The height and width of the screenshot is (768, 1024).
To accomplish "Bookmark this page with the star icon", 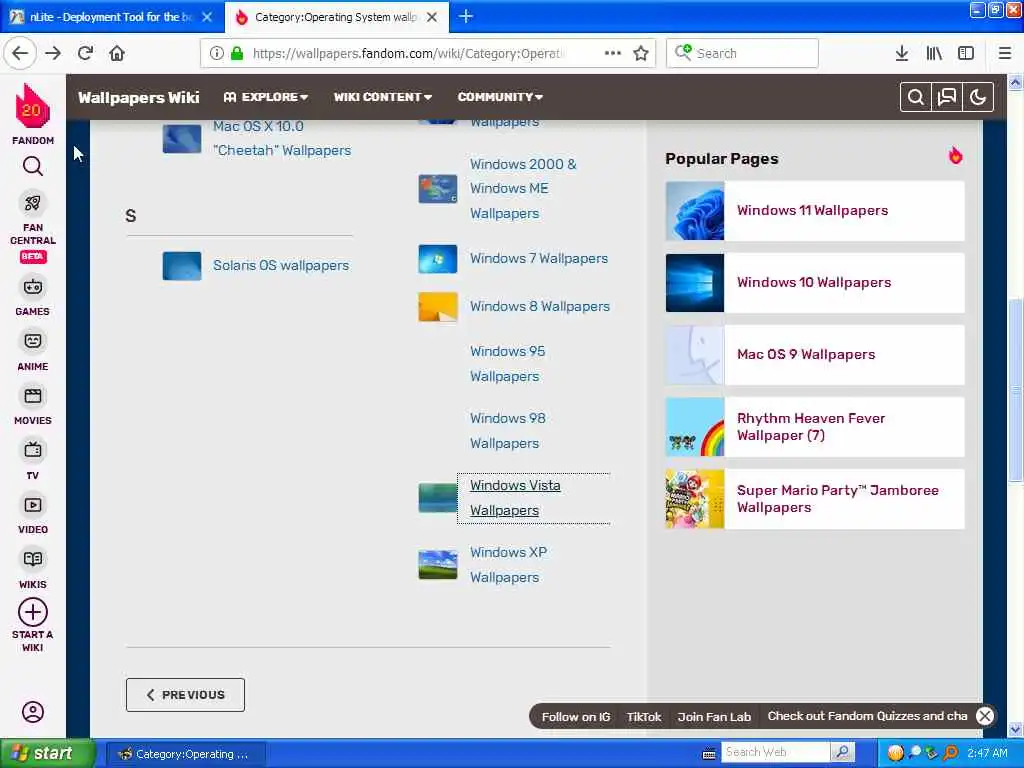I will point(641,54).
